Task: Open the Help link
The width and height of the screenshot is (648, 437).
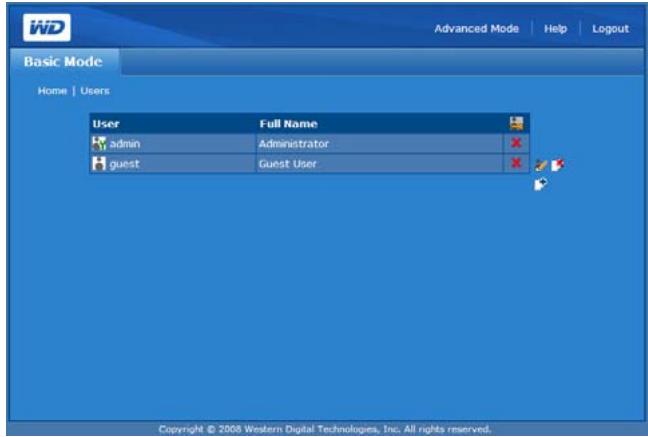Action: [555, 29]
